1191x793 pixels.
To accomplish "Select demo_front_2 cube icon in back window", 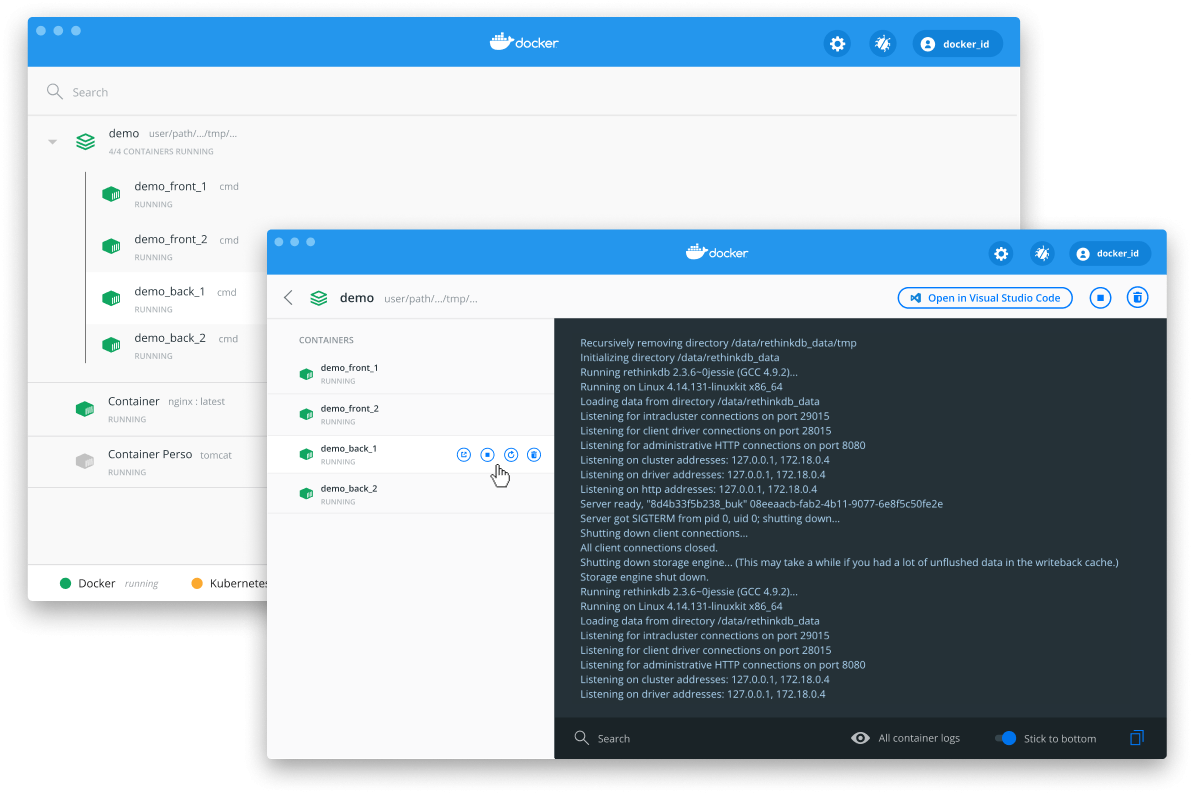I will [x=112, y=247].
